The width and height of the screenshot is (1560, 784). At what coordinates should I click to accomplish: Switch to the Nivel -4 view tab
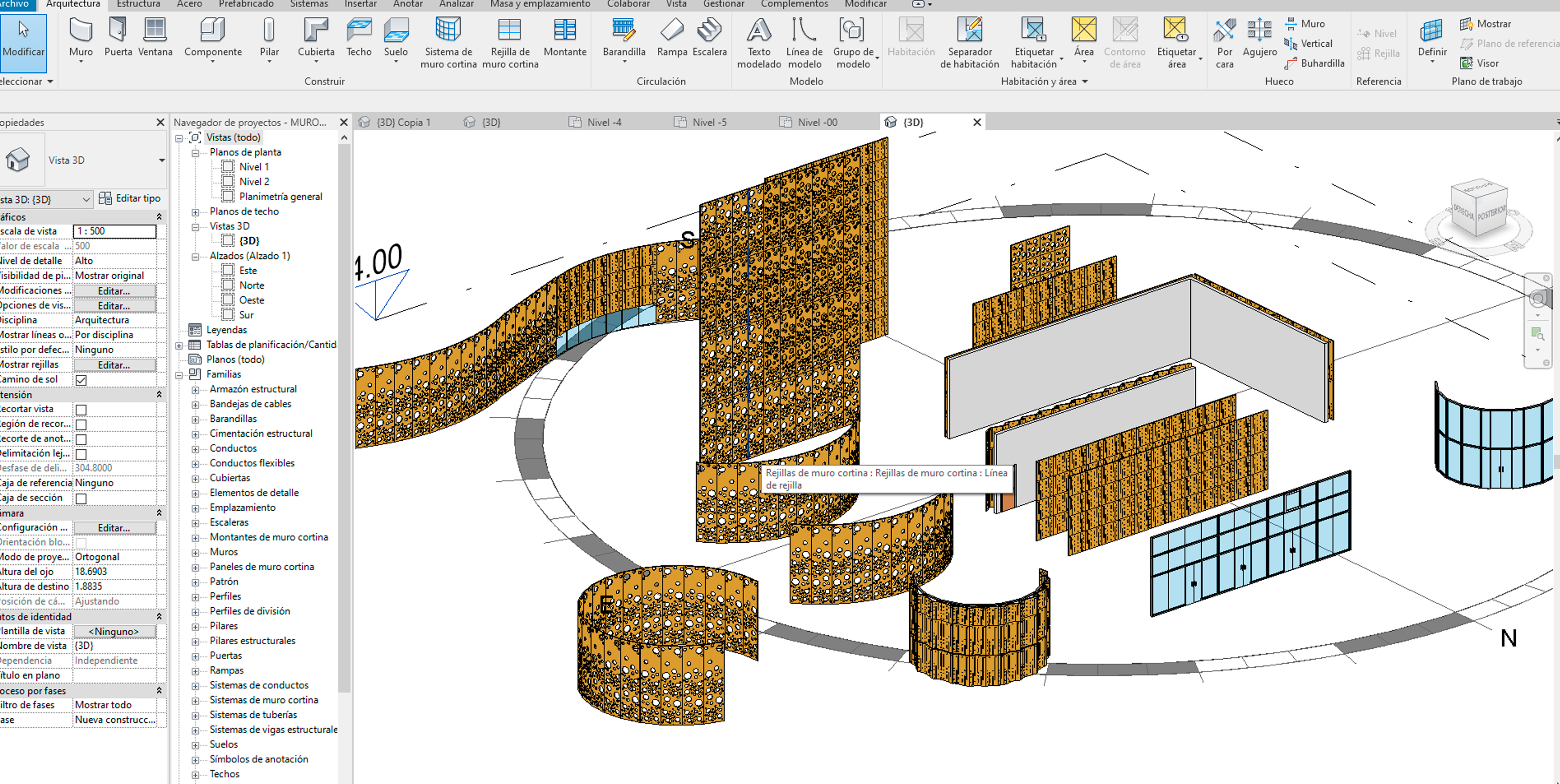pos(604,122)
